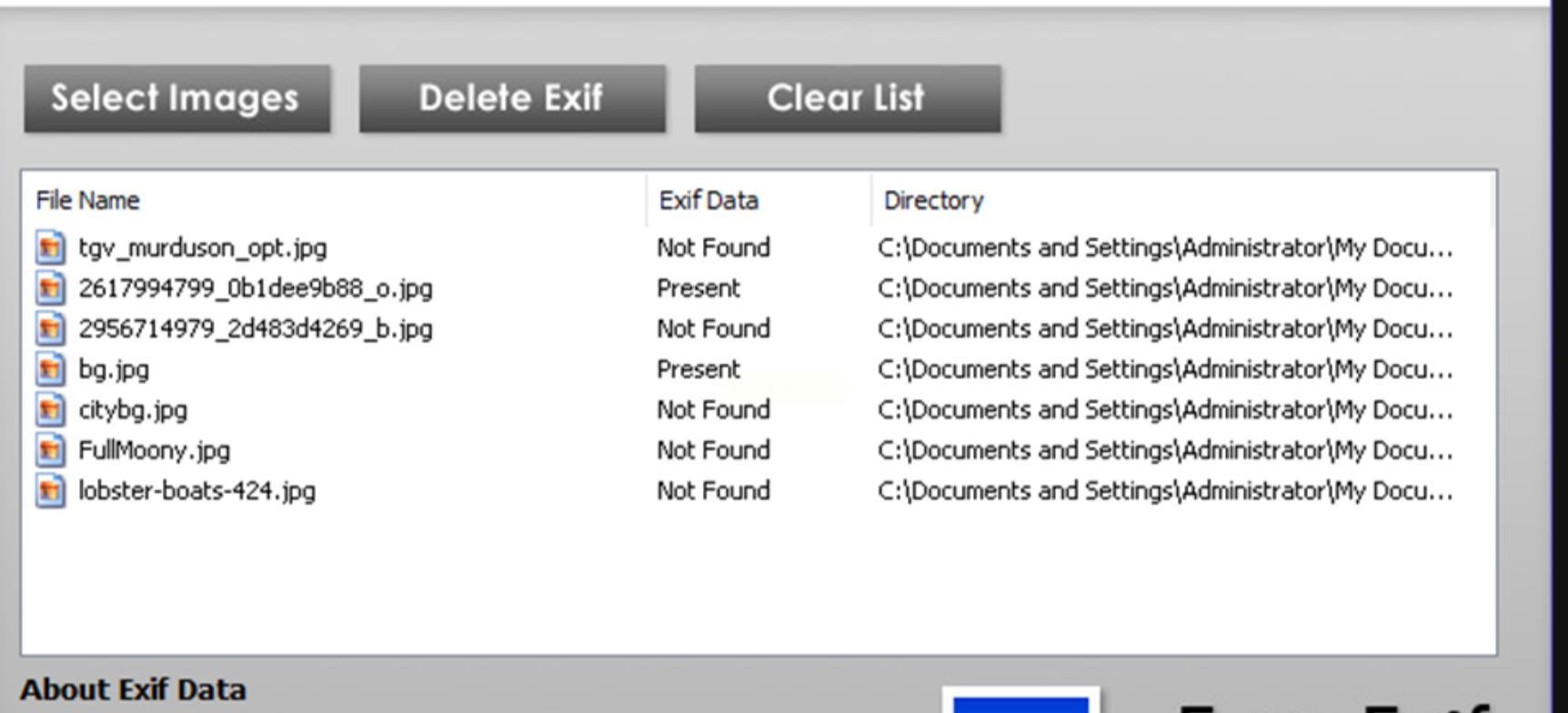Screen dimensions: 1568x713
Task: Click the 2956714979_2d483d4269_b.jpg file icon
Action: click(50, 328)
